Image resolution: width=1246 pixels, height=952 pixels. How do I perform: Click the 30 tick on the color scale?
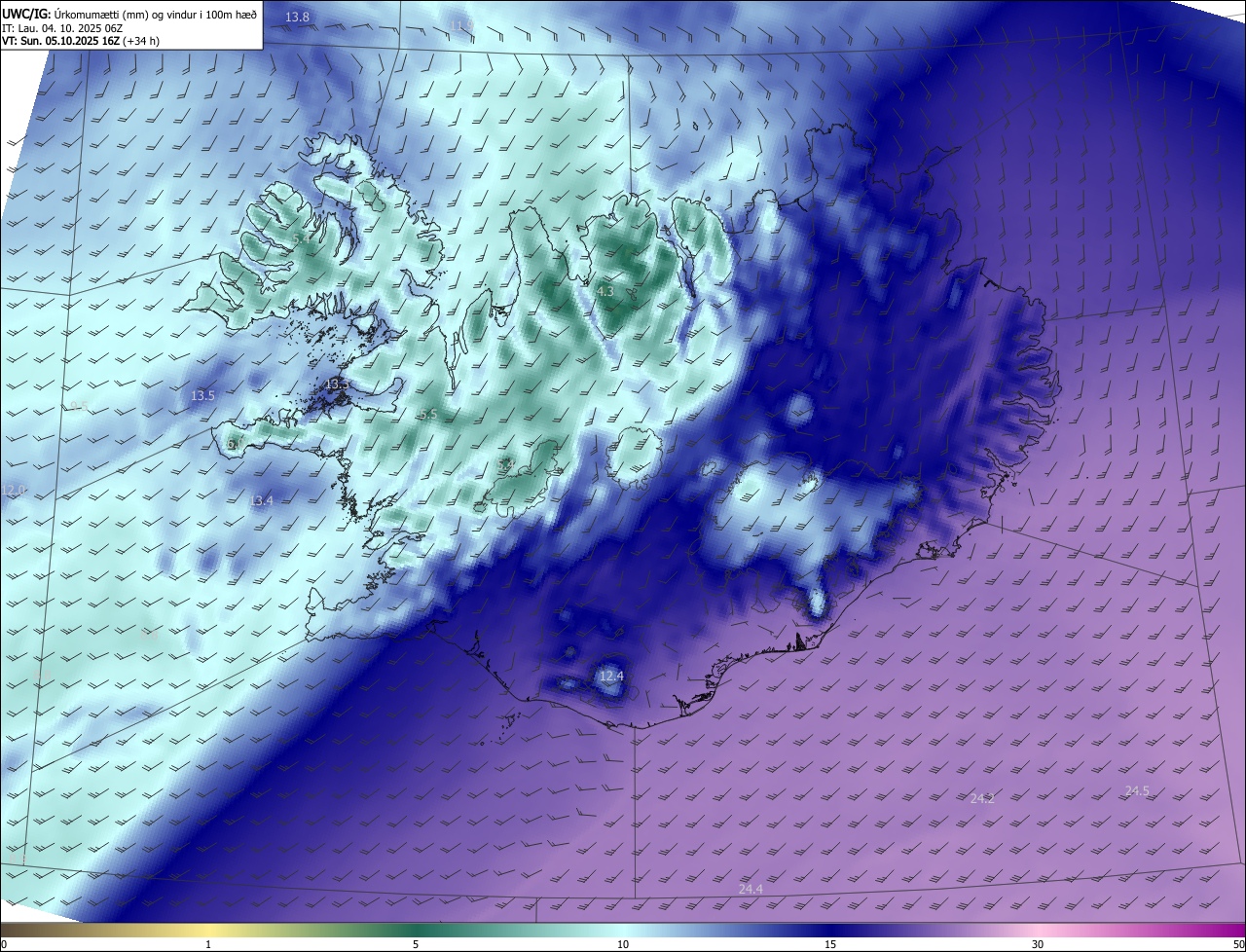pyautogui.click(x=1038, y=944)
